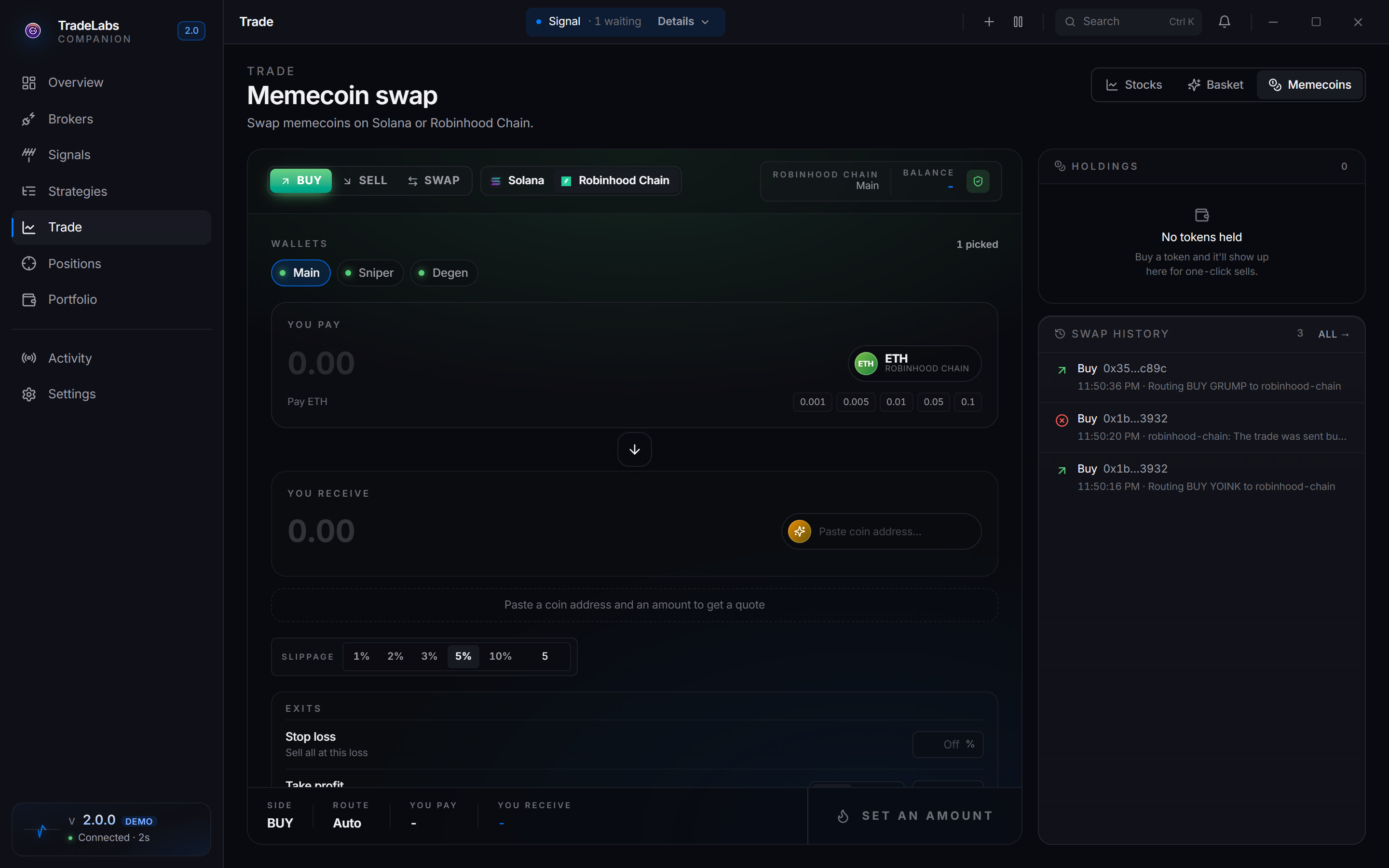
Task: Click the DEMO badge
Action: click(139, 822)
